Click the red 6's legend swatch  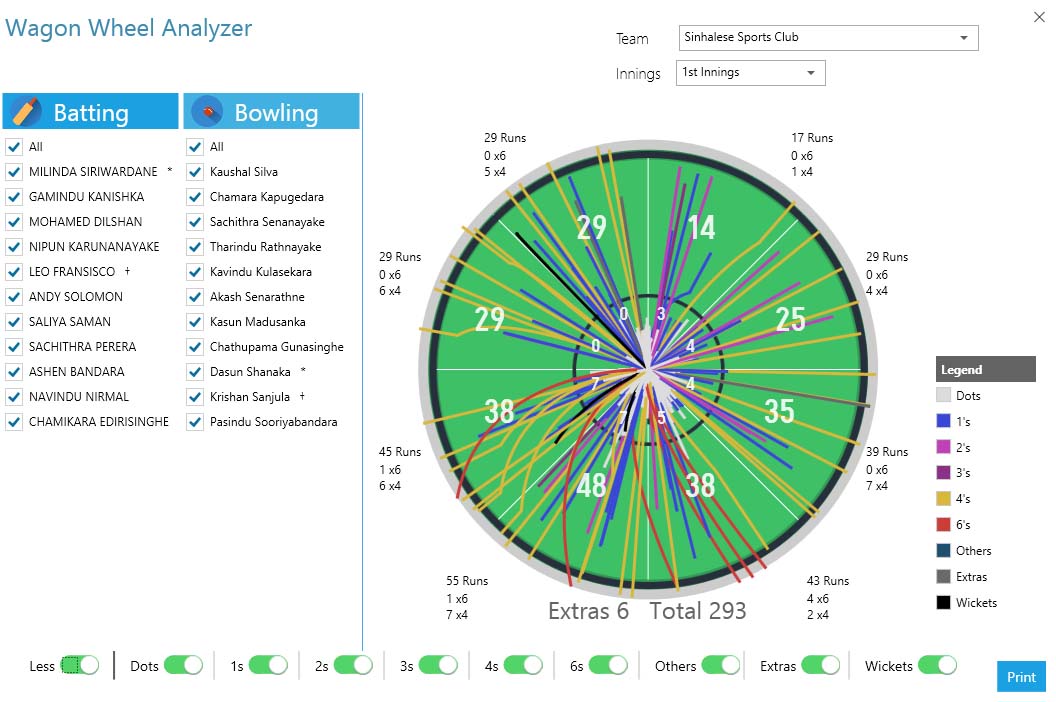(x=943, y=525)
